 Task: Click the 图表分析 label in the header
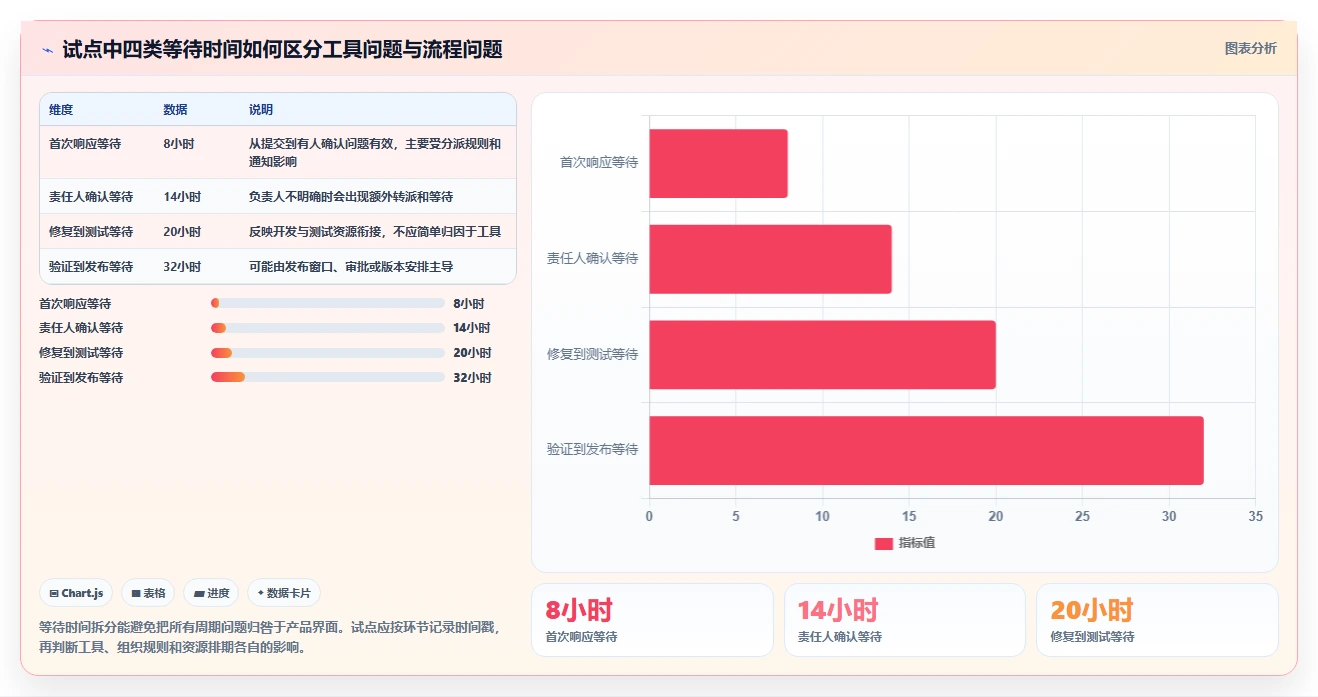point(1250,48)
